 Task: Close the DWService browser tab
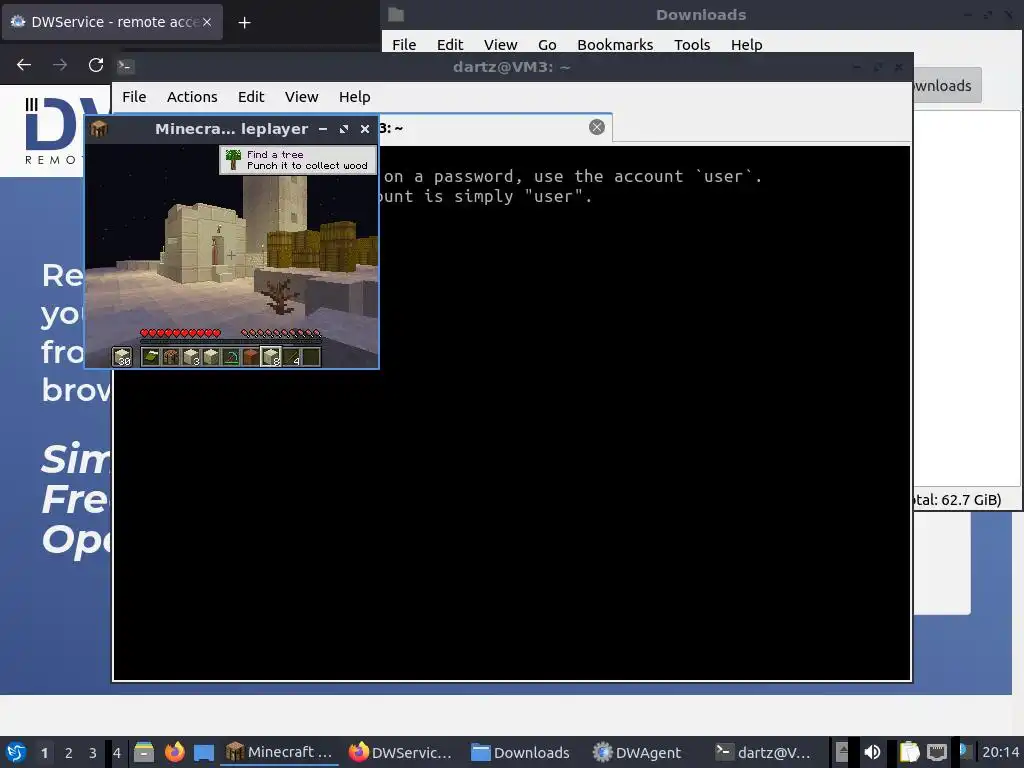pyautogui.click(x=207, y=22)
